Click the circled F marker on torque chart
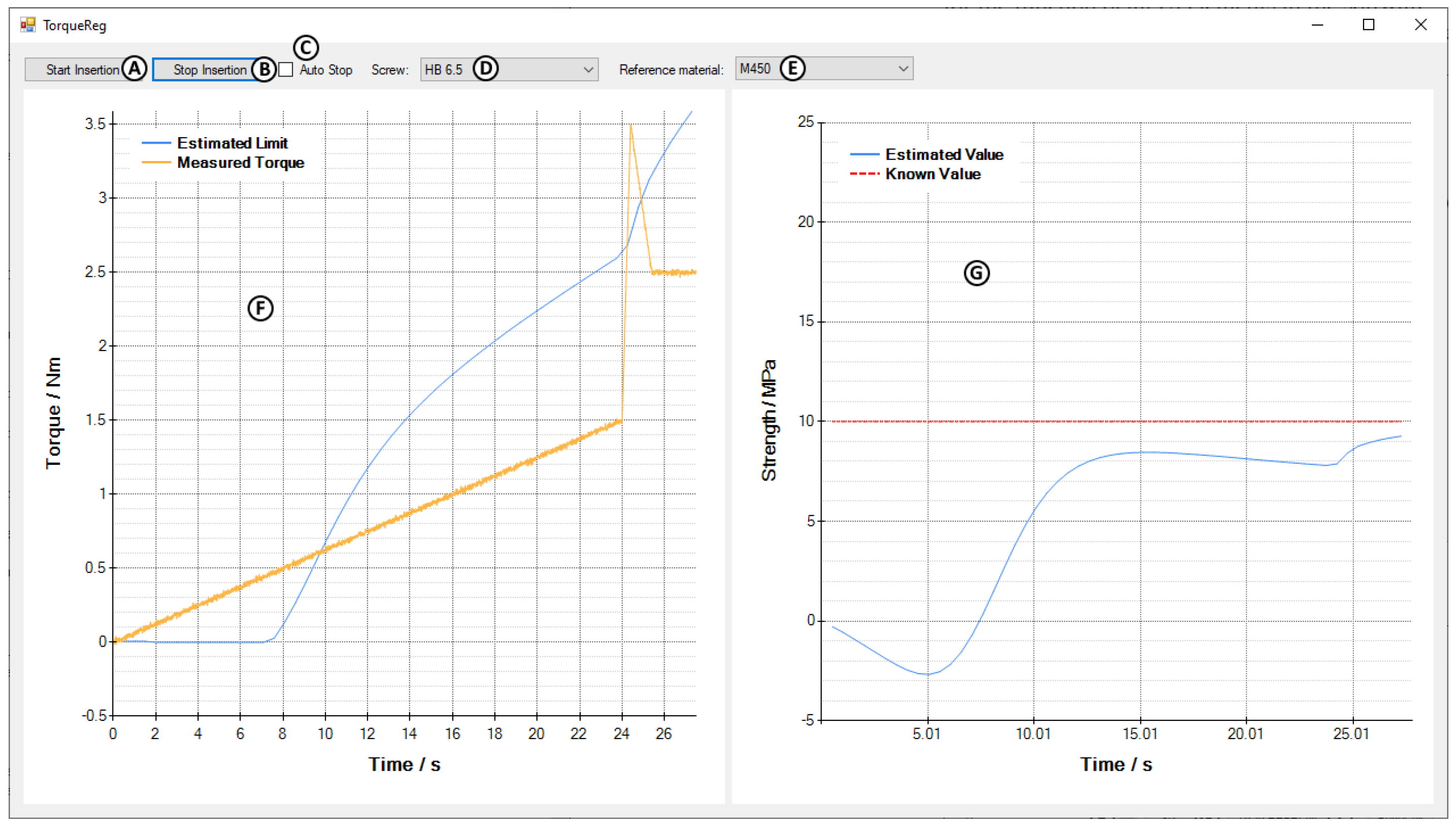1456x828 pixels. point(260,308)
